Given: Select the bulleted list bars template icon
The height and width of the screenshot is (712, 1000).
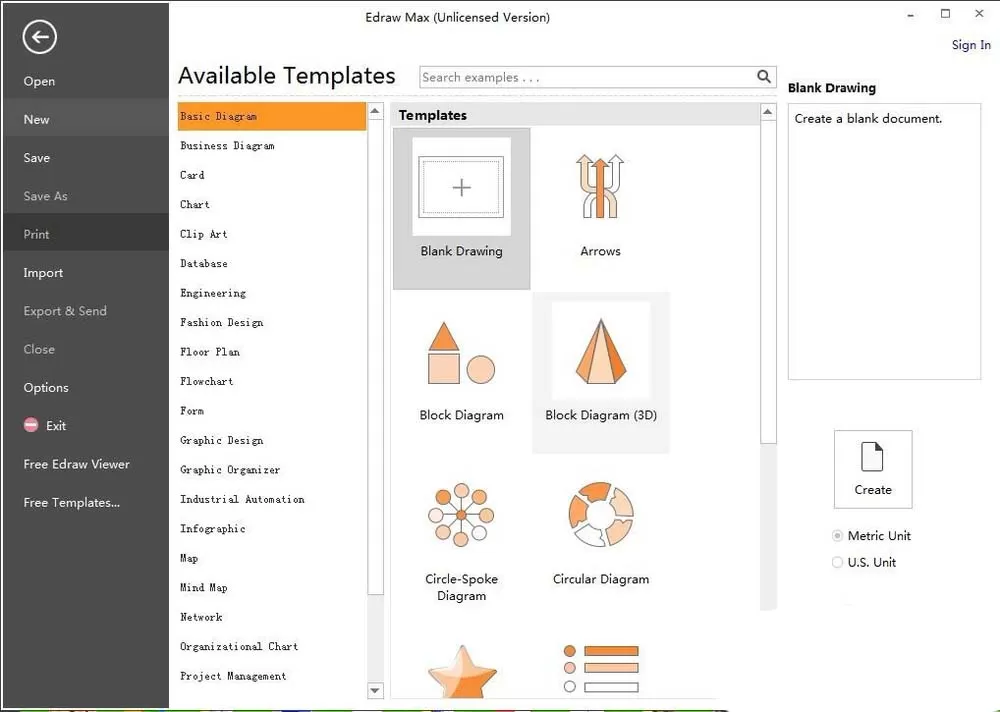Looking at the screenshot, I should (601, 669).
